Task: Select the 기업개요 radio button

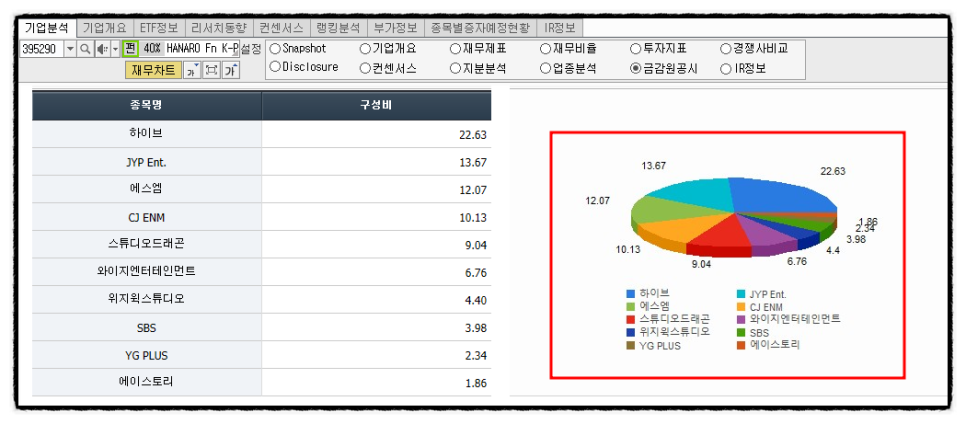Action: coord(365,48)
